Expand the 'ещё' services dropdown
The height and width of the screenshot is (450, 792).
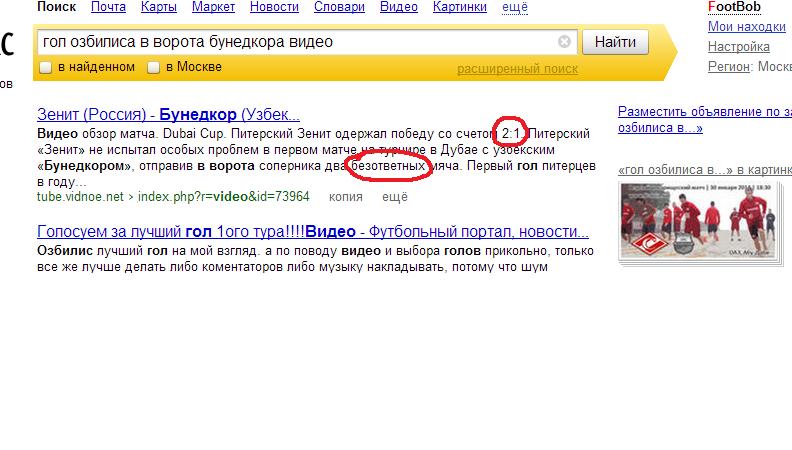tap(515, 7)
